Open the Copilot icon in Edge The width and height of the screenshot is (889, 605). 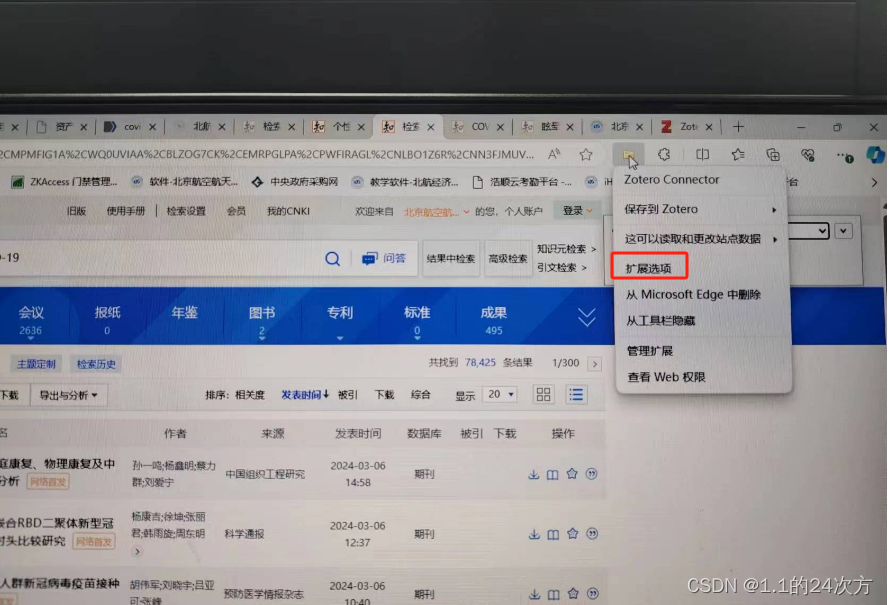point(875,155)
